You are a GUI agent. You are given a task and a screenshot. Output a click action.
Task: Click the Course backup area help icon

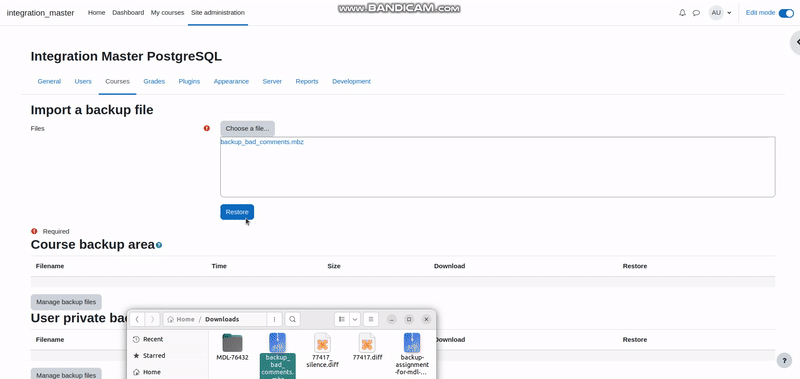pyautogui.click(x=159, y=245)
